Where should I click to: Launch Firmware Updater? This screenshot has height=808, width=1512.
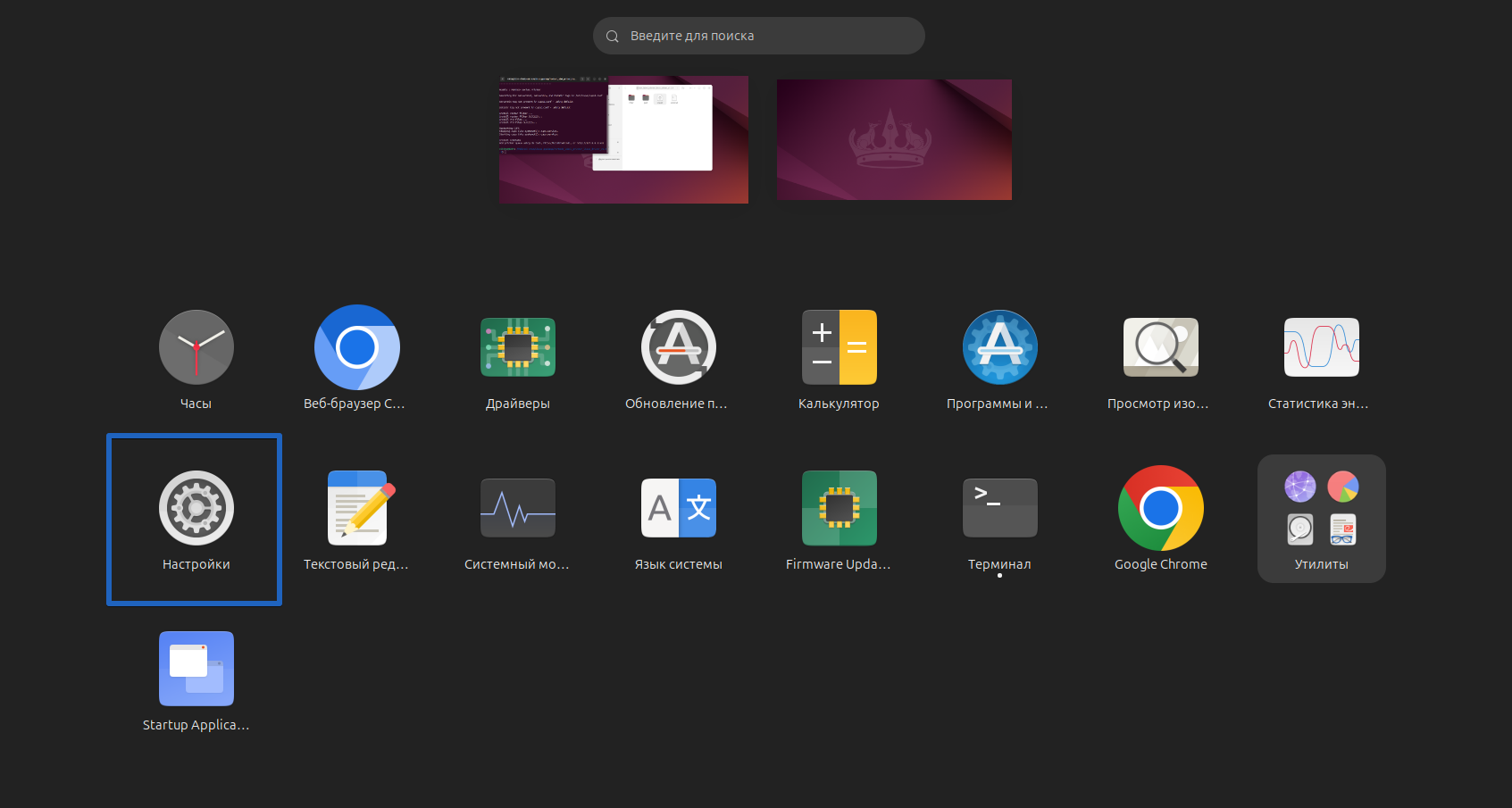[x=839, y=509]
